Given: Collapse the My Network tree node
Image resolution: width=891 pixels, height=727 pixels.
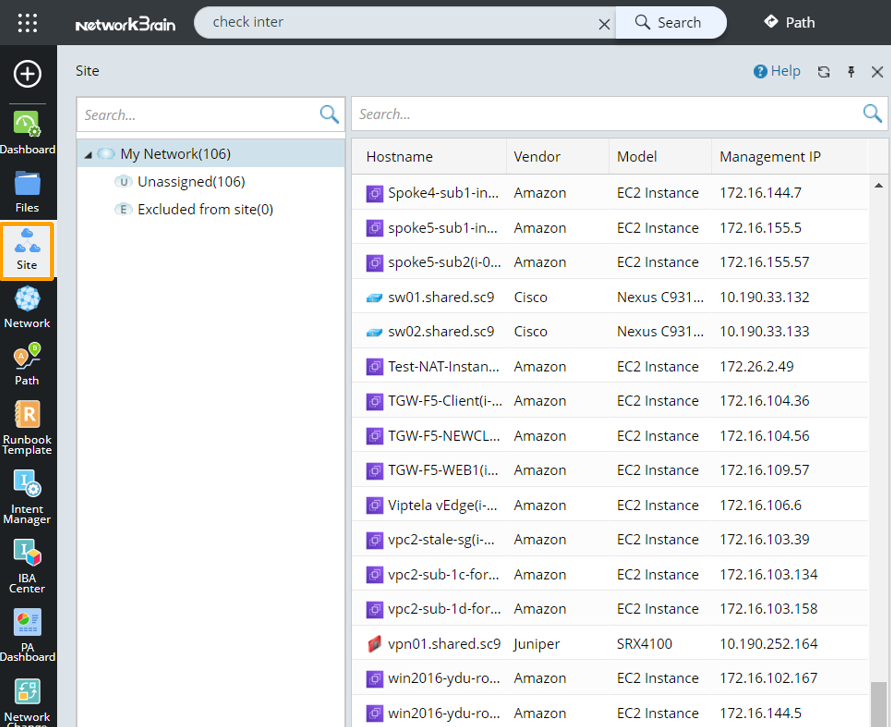Looking at the screenshot, I should coord(88,154).
